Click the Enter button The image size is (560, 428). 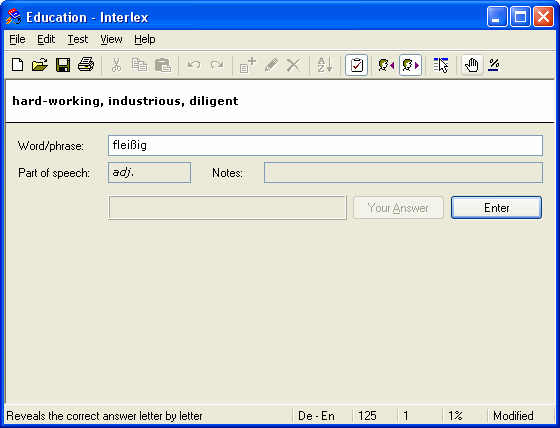(x=496, y=208)
